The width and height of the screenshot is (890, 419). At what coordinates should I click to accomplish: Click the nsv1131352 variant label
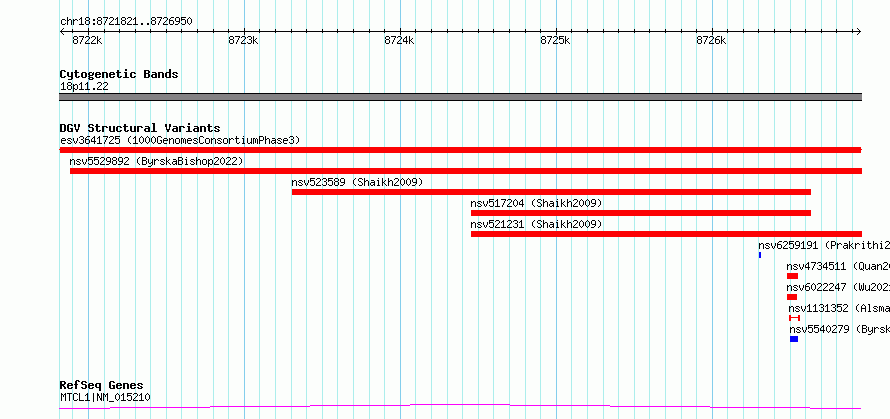click(x=839, y=308)
